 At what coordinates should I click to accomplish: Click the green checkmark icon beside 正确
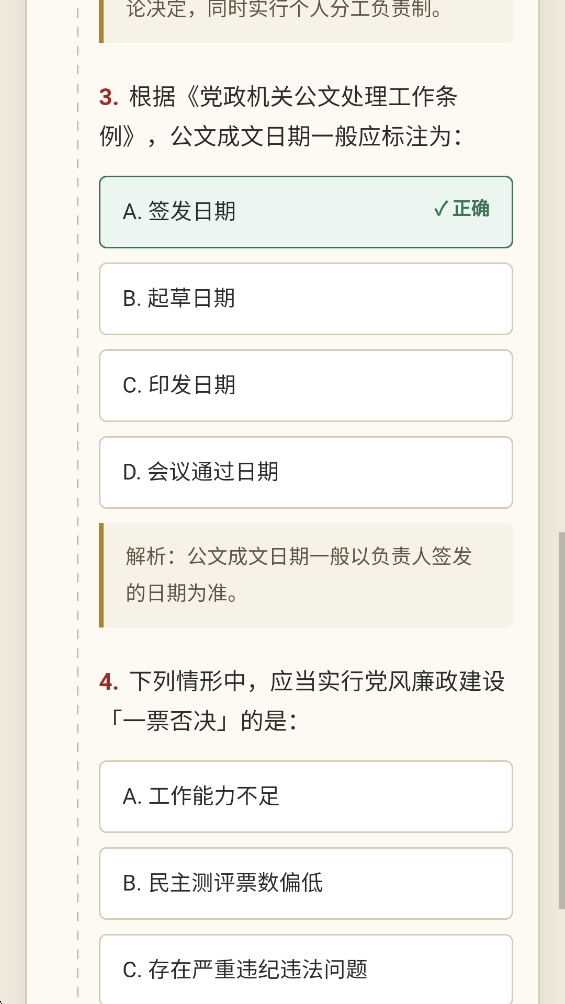(440, 209)
